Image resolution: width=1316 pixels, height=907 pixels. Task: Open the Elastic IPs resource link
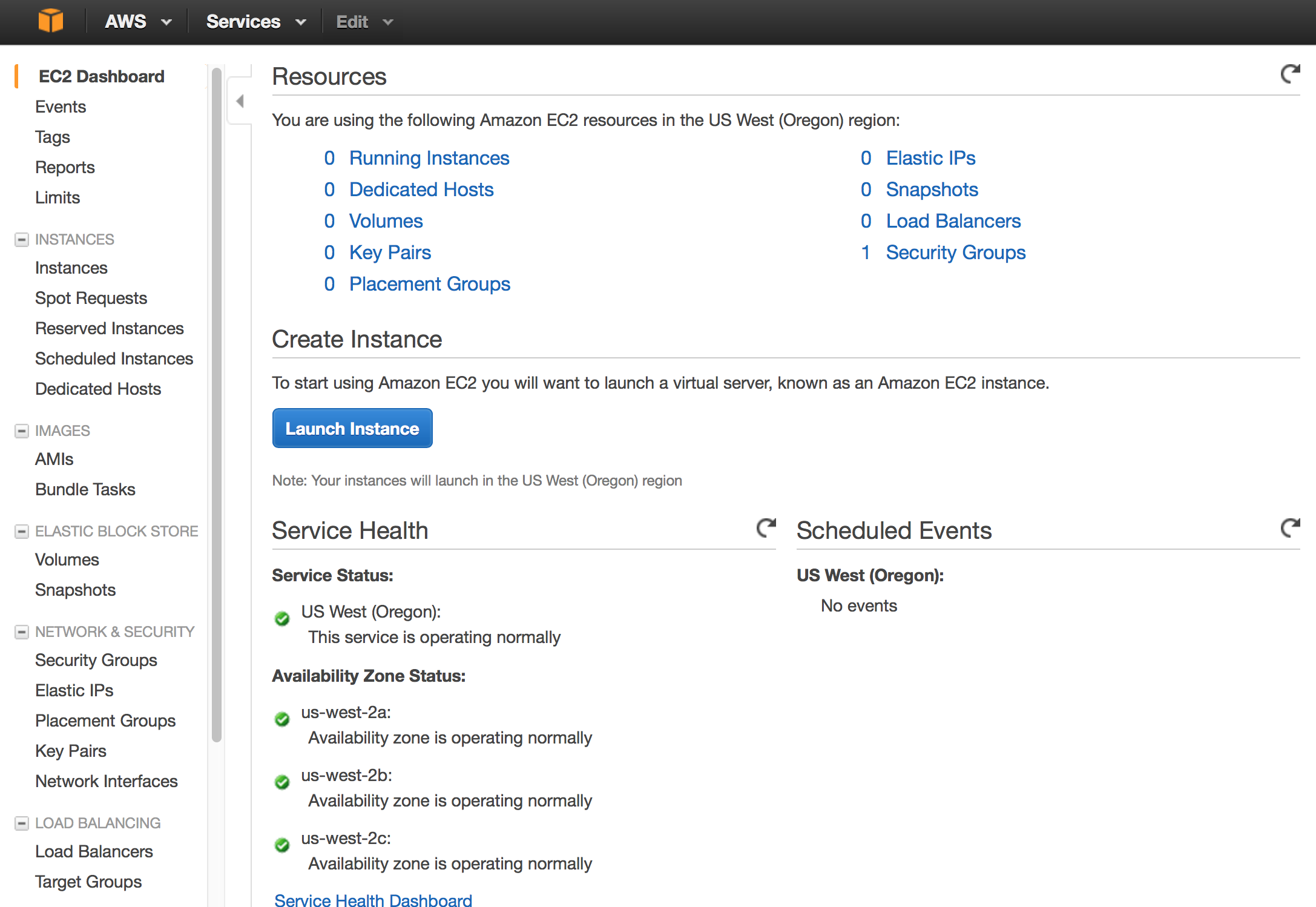pyautogui.click(x=931, y=158)
